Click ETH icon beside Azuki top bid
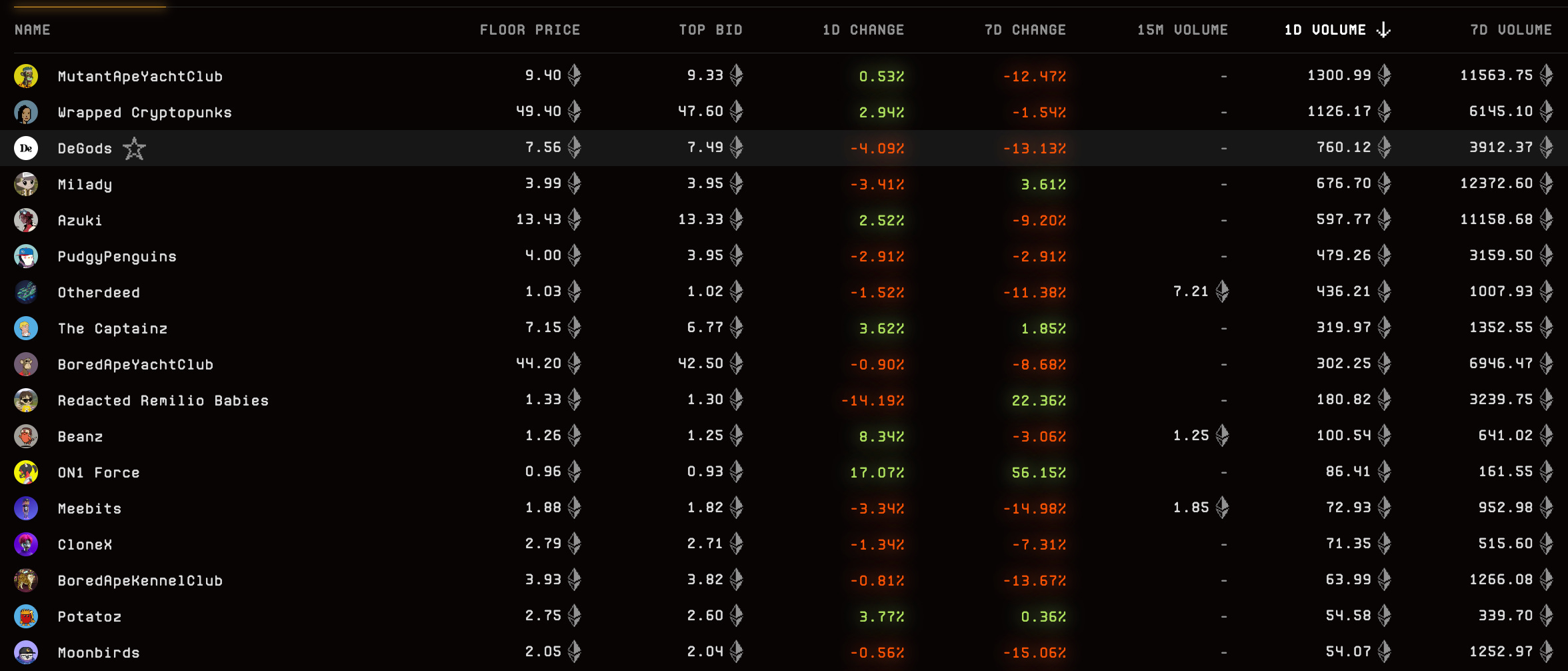 [x=736, y=219]
